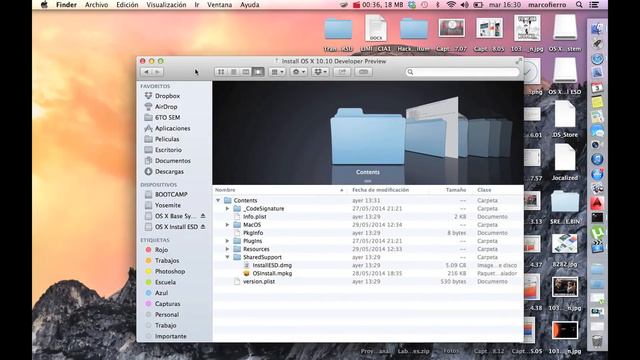Collapse the Contents folder triangle
This screenshot has width=640, height=360.
click(218, 200)
